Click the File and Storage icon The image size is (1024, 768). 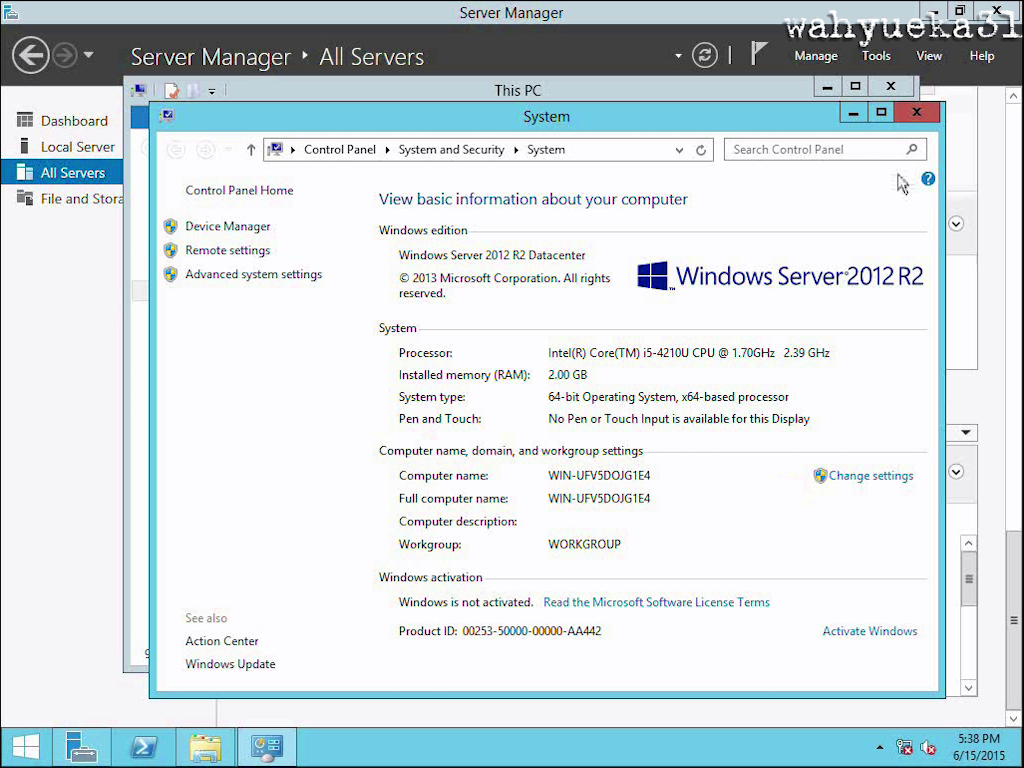[x=25, y=197]
